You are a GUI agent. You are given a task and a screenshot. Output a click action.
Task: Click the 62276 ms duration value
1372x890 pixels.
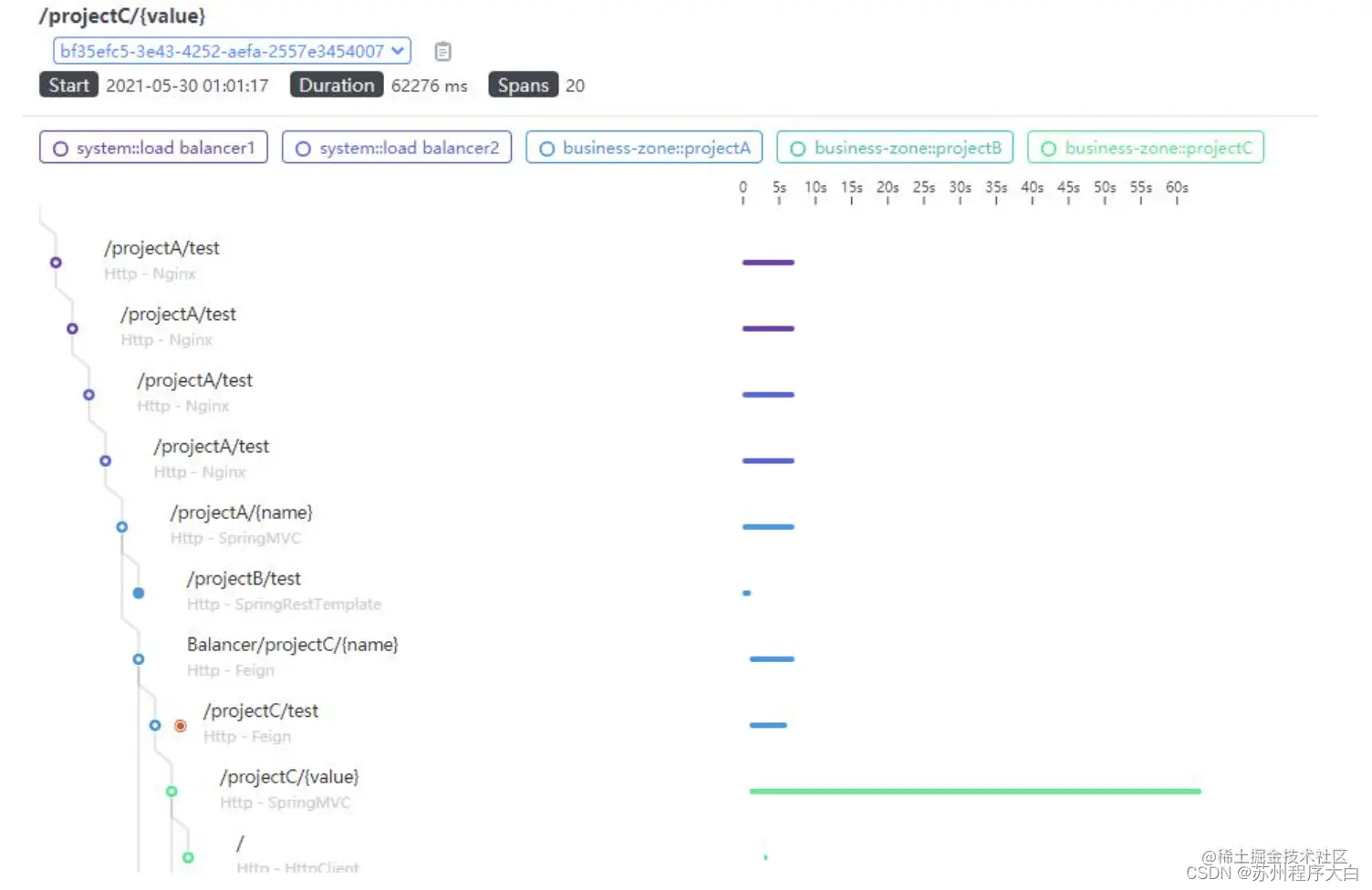click(429, 86)
